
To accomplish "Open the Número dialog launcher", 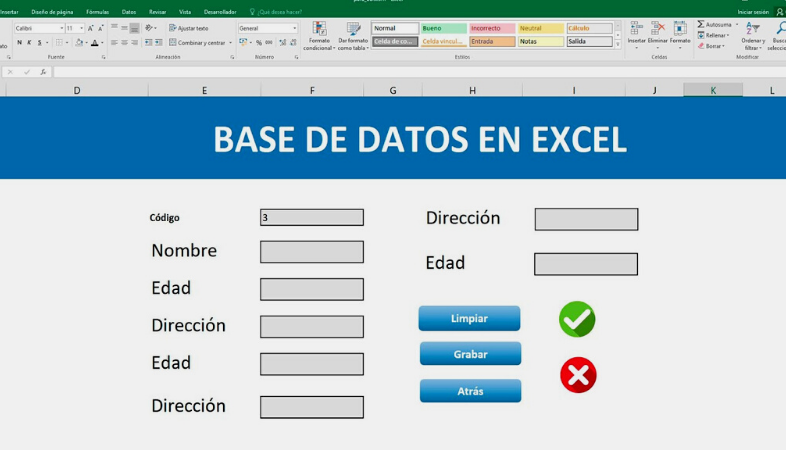I will point(296,58).
